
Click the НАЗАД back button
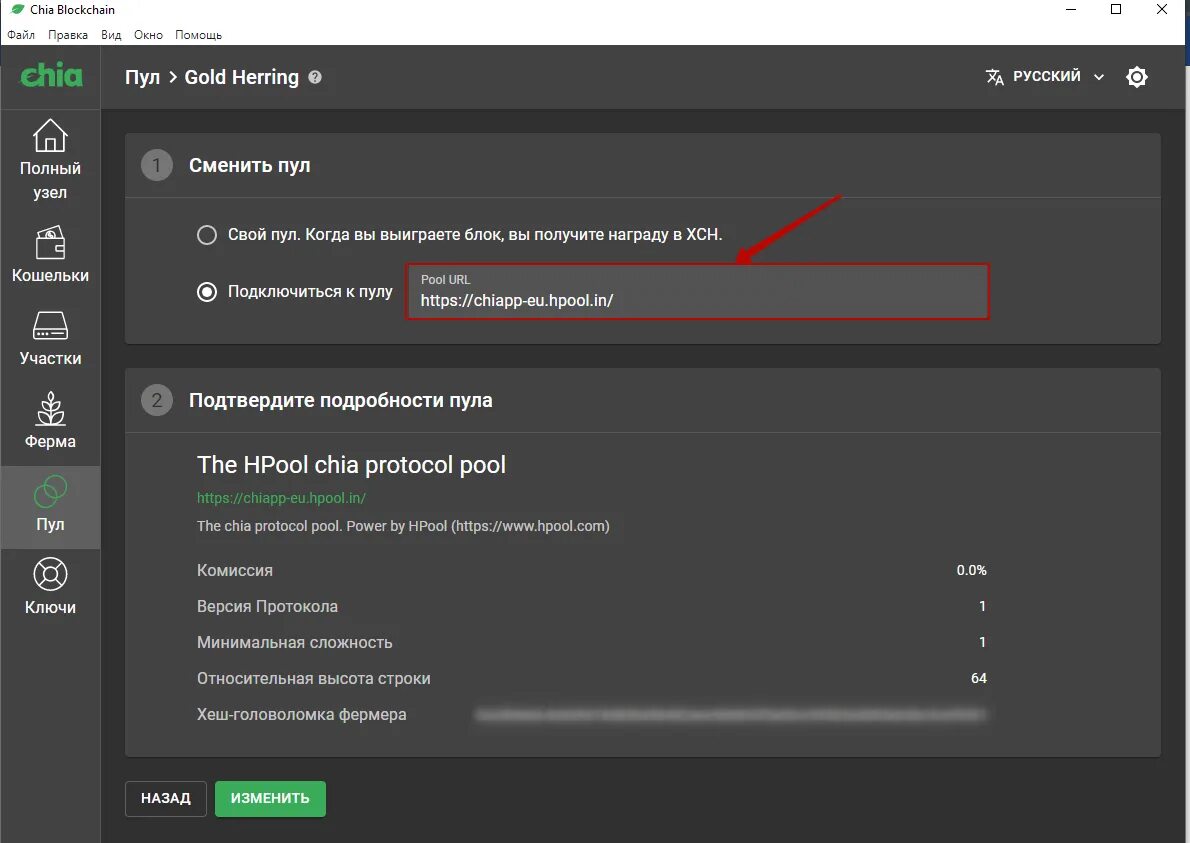(x=165, y=798)
